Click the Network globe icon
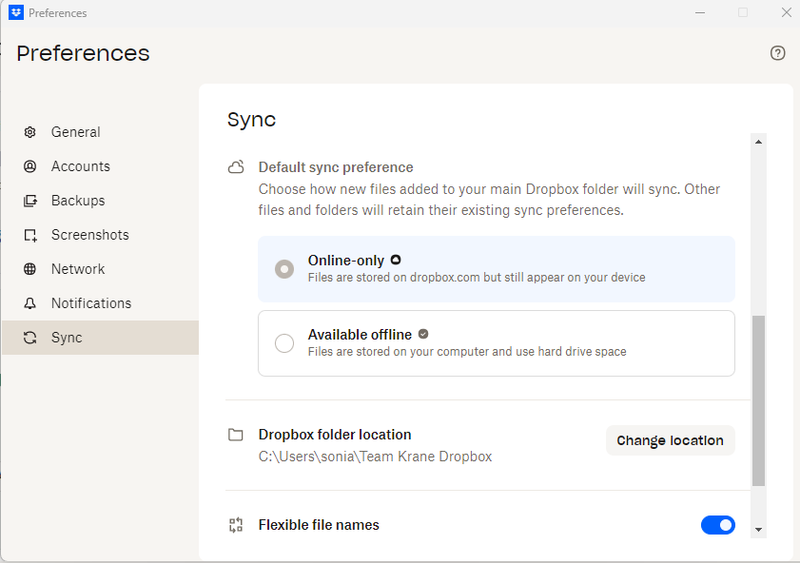Screen dimensions: 800x563 point(30,269)
